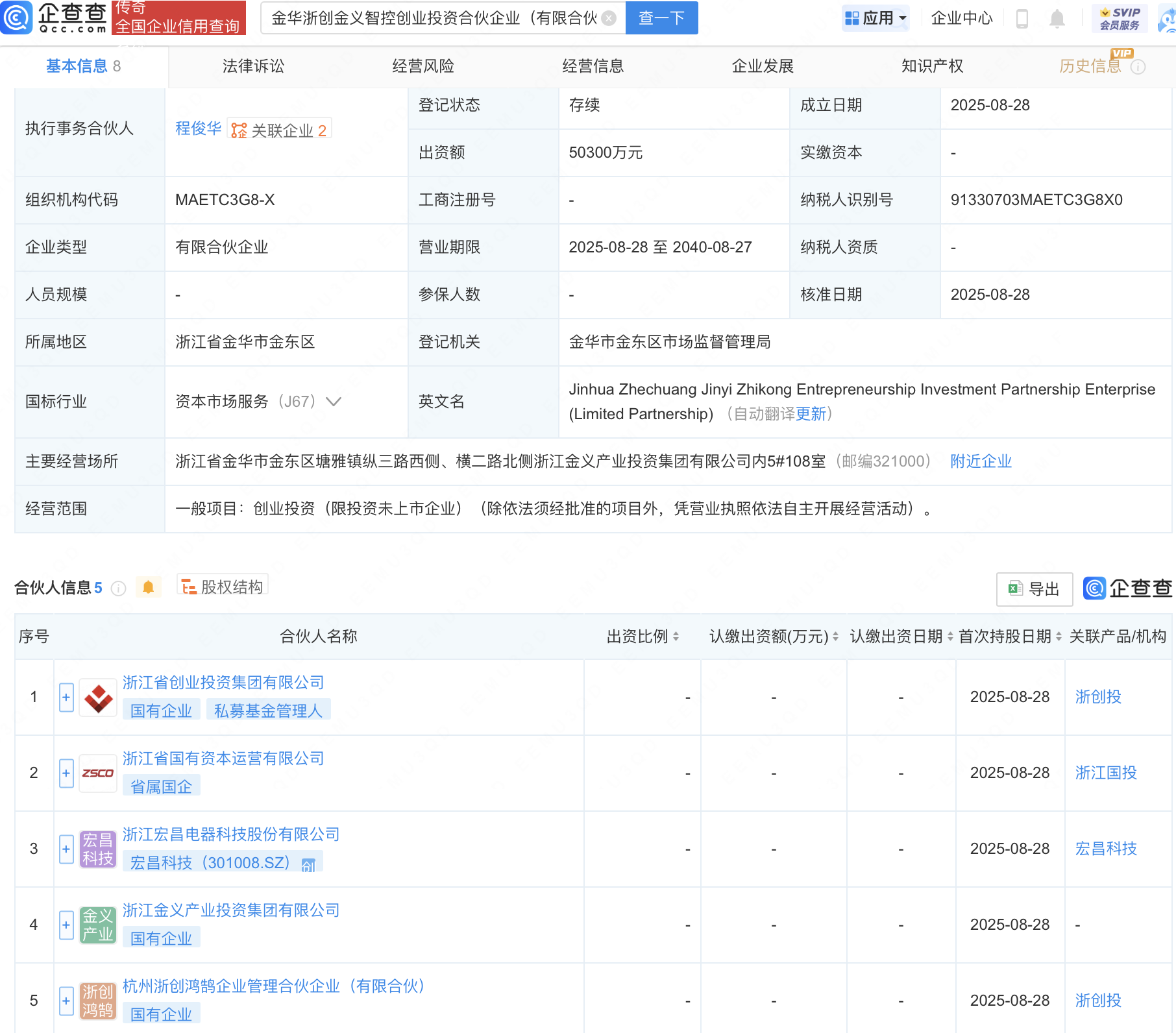Click 更新 translation link
This screenshot has width=1176, height=1033.
click(811, 414)
